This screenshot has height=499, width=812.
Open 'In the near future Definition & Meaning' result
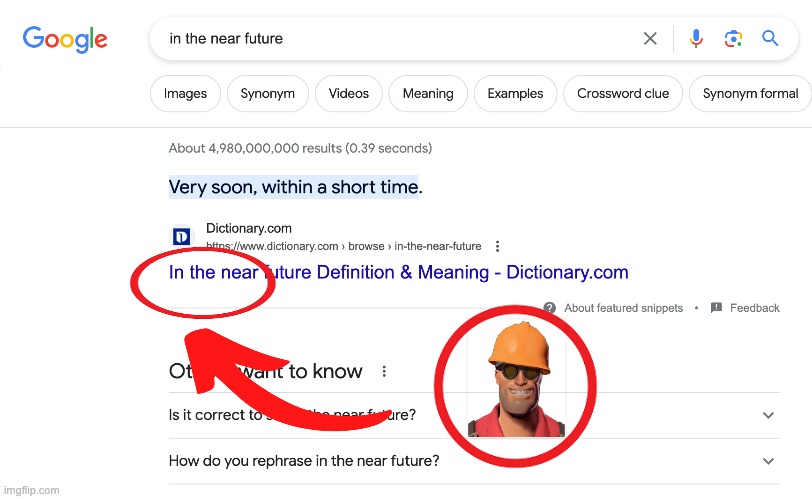pyautogui.click(x=399, y=272)
